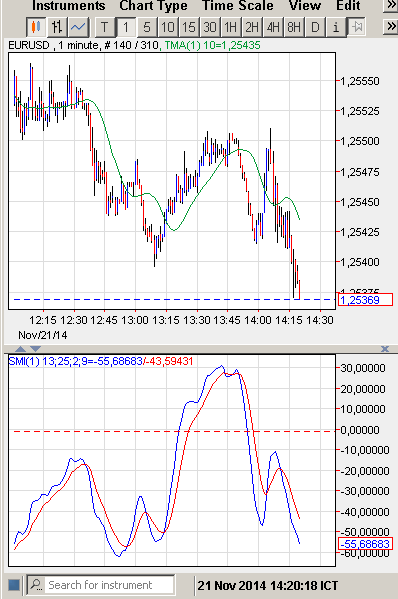This screenshot has width=398, height=599.
Task: Select bar chart type icon
Action: (x=57, y=27)
